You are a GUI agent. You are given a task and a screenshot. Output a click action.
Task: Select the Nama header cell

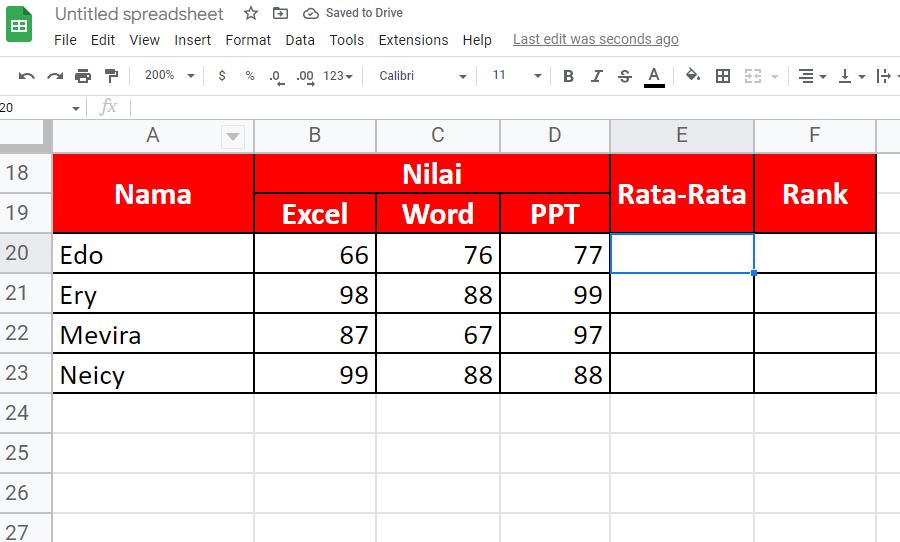(x=153, y=193)
